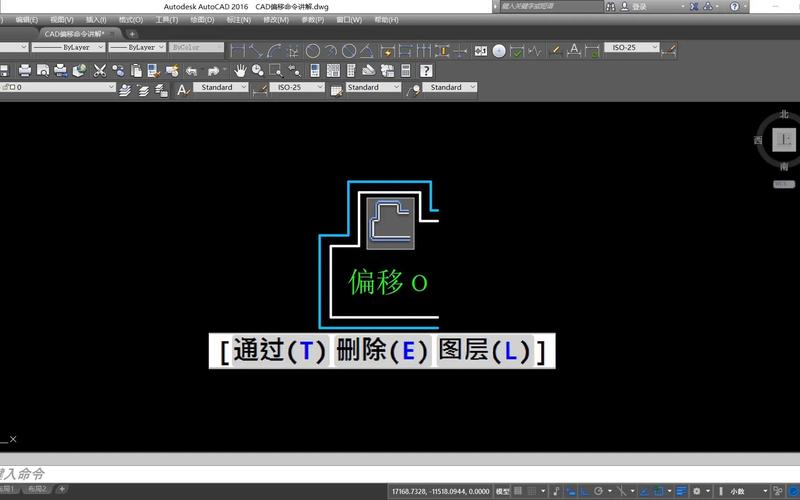
Task: Toggle ortho mode in status bar
Action: (583, 491)
